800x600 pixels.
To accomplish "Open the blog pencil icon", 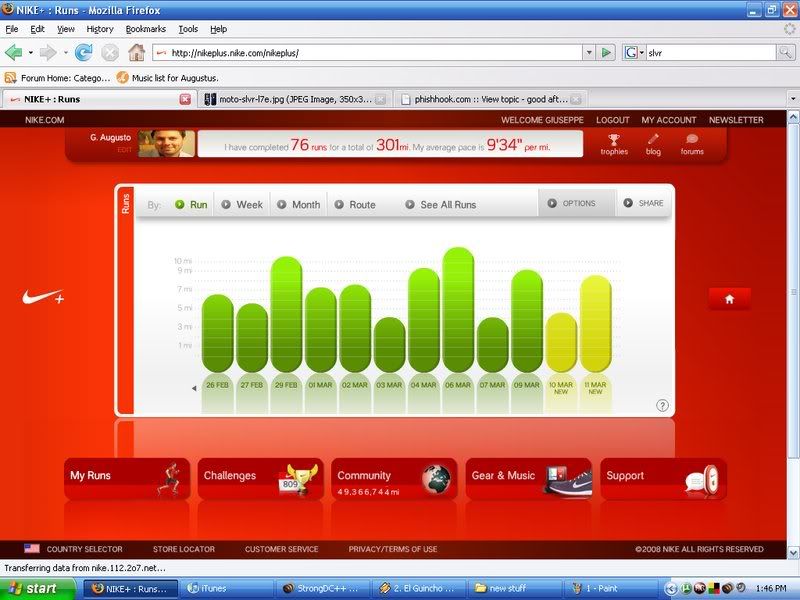I will click(x=653, y=140).
